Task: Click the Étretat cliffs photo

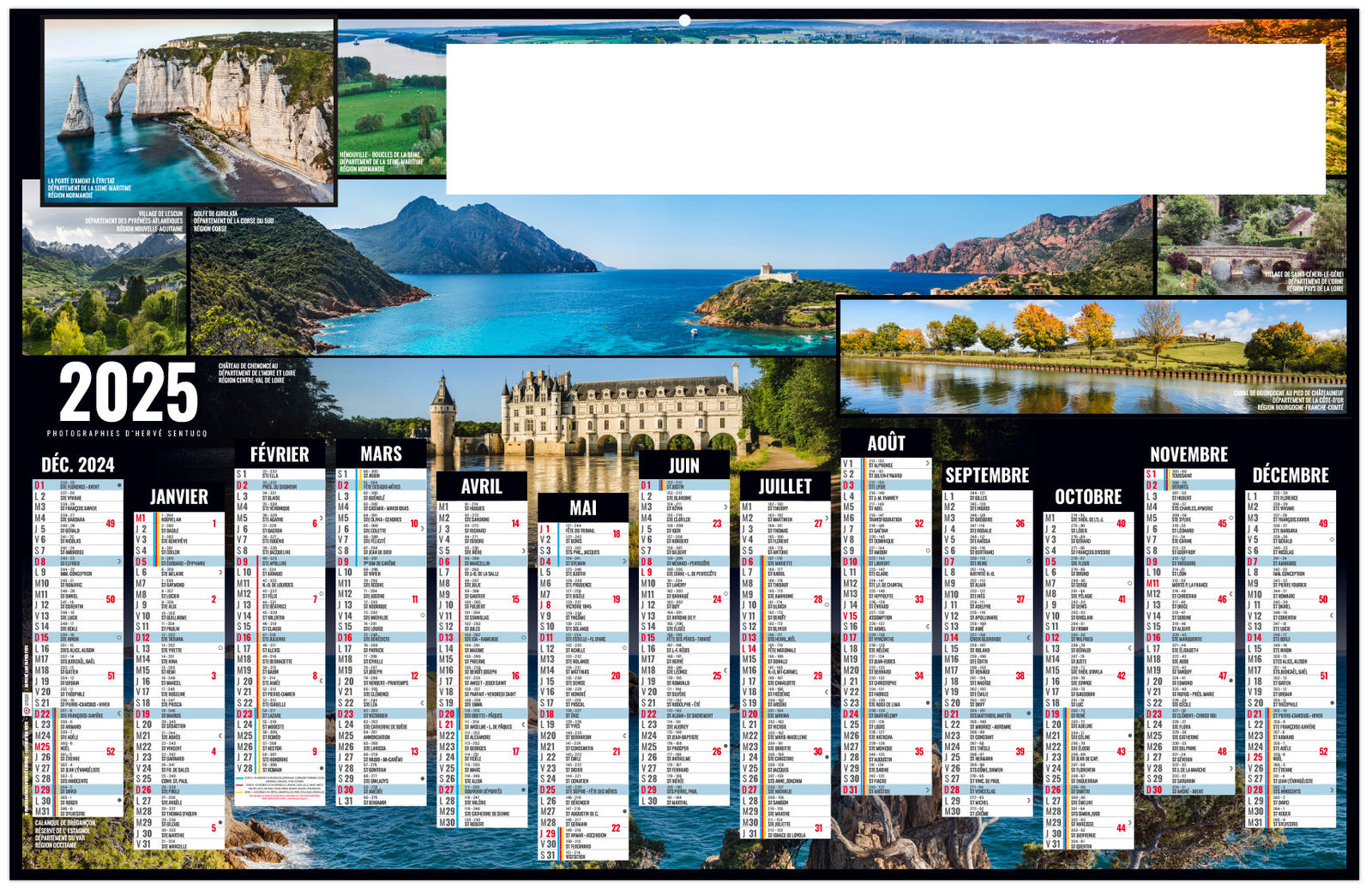Action: 189,110
